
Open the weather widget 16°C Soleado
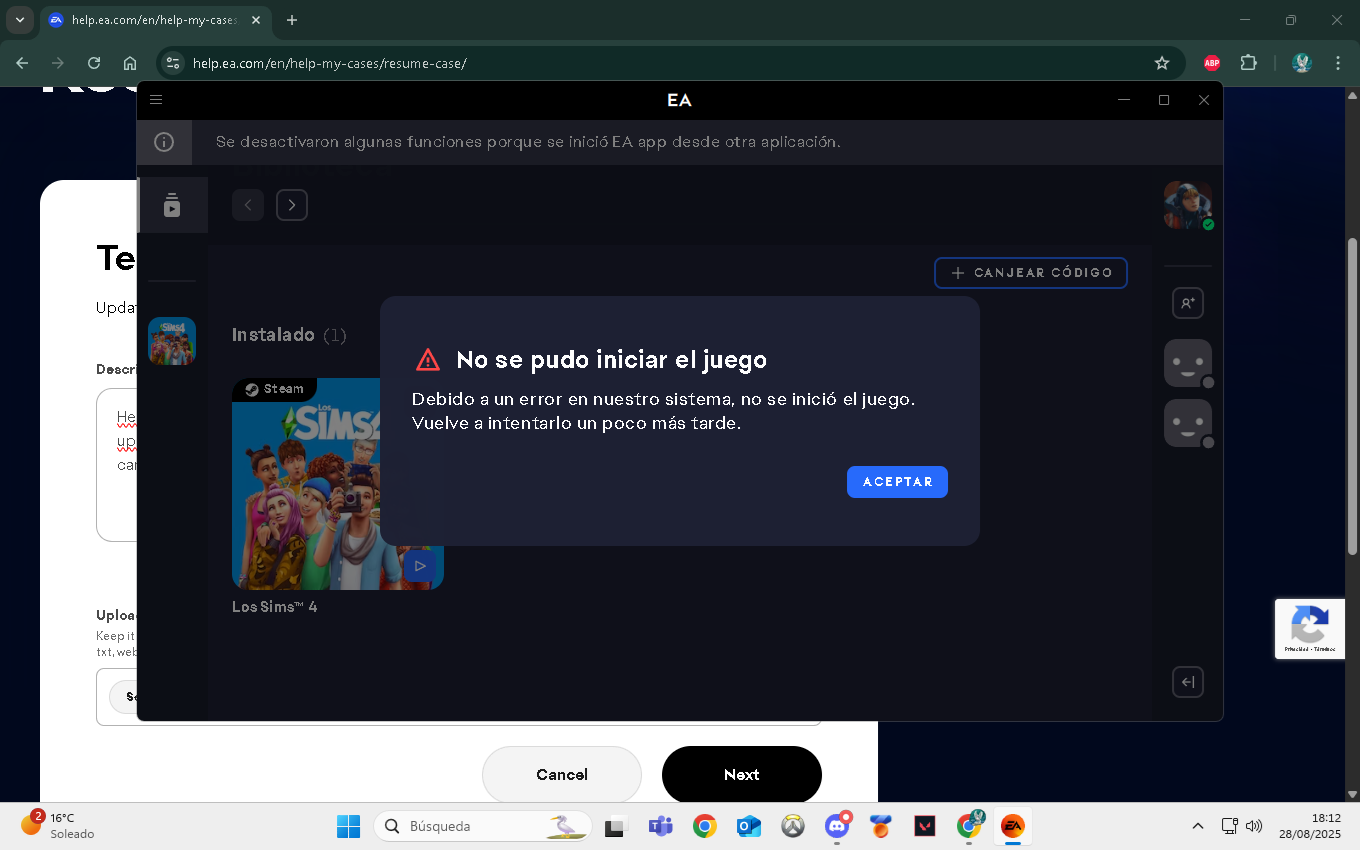[x=60, y=826]
